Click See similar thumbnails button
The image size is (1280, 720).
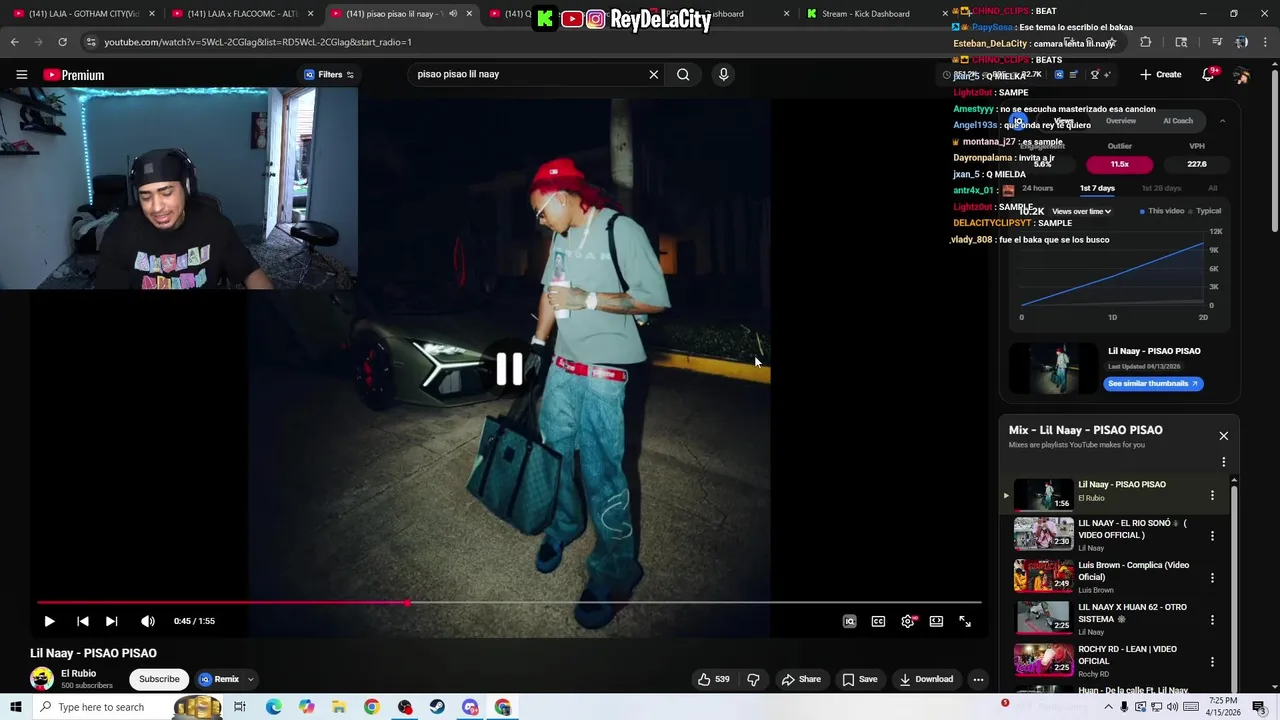[1153, 384]
